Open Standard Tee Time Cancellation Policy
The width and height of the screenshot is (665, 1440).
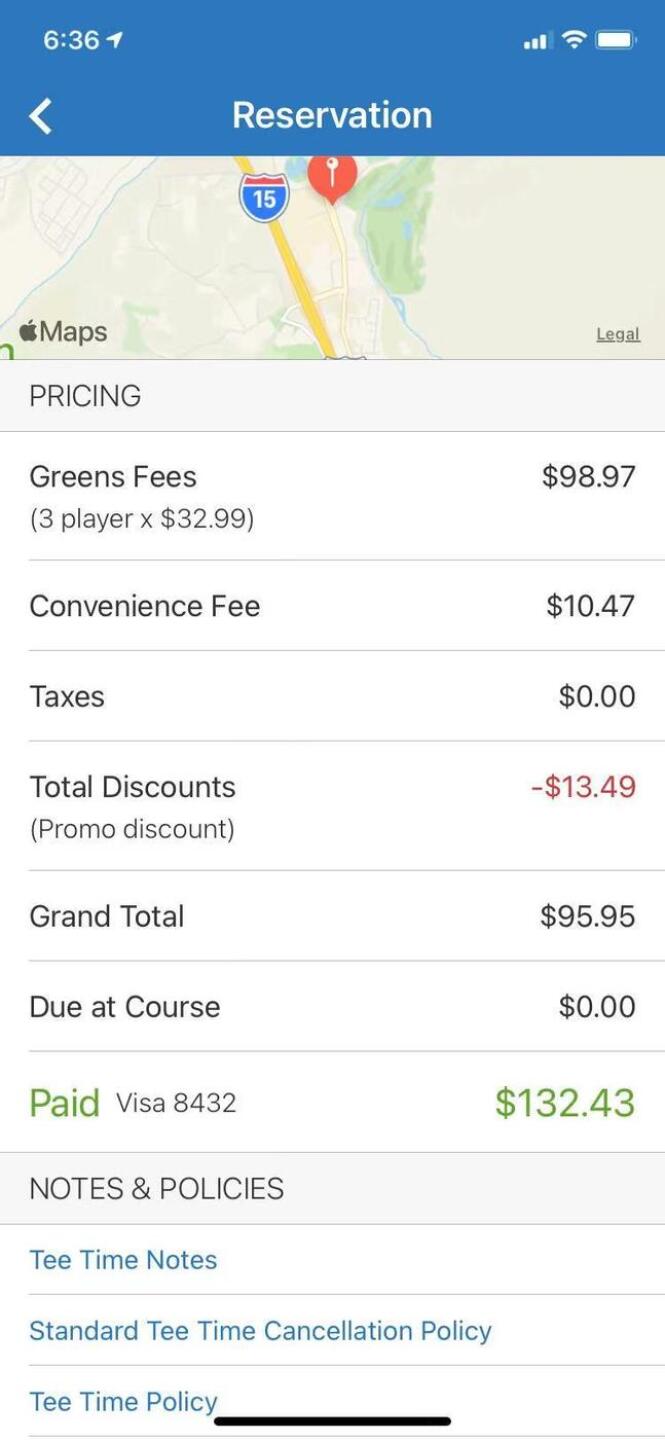click(260, 1330)
